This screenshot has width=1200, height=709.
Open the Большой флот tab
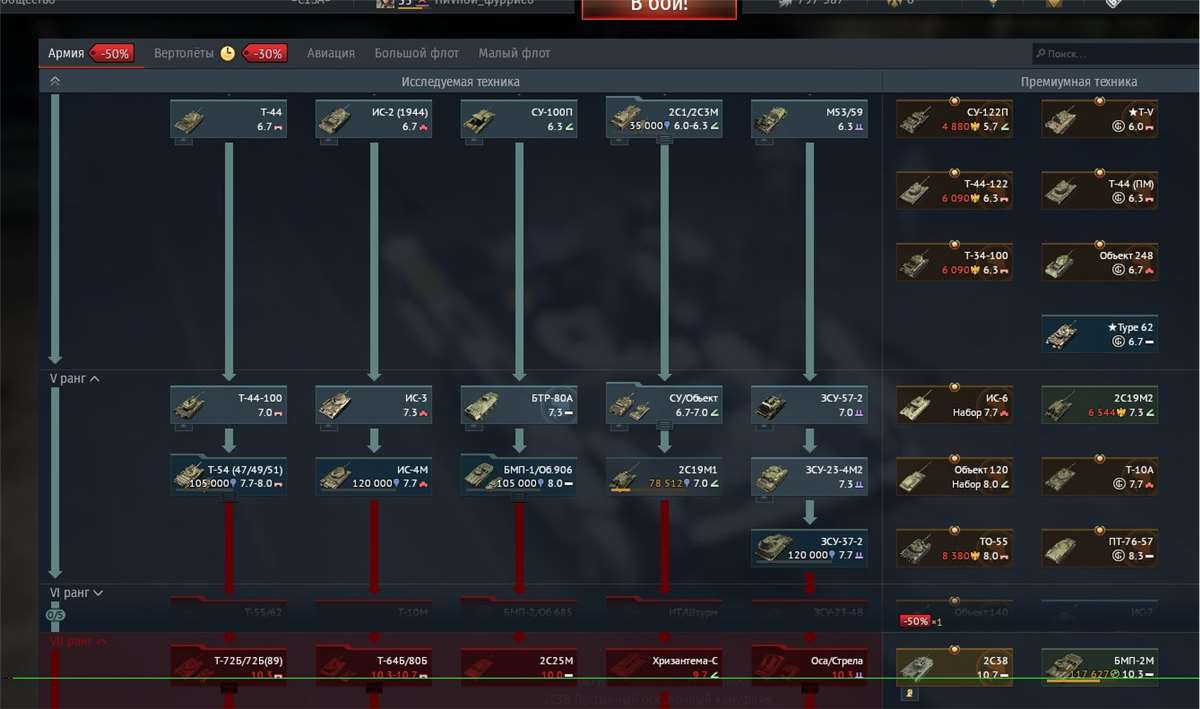tap(416, 53)
